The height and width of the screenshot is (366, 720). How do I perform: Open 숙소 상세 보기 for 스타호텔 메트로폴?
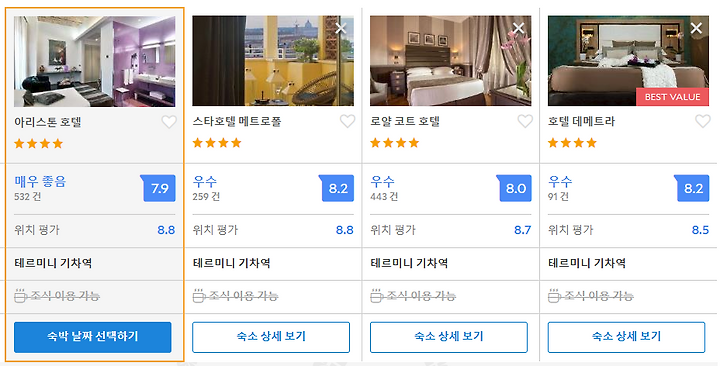click(271, 337)
